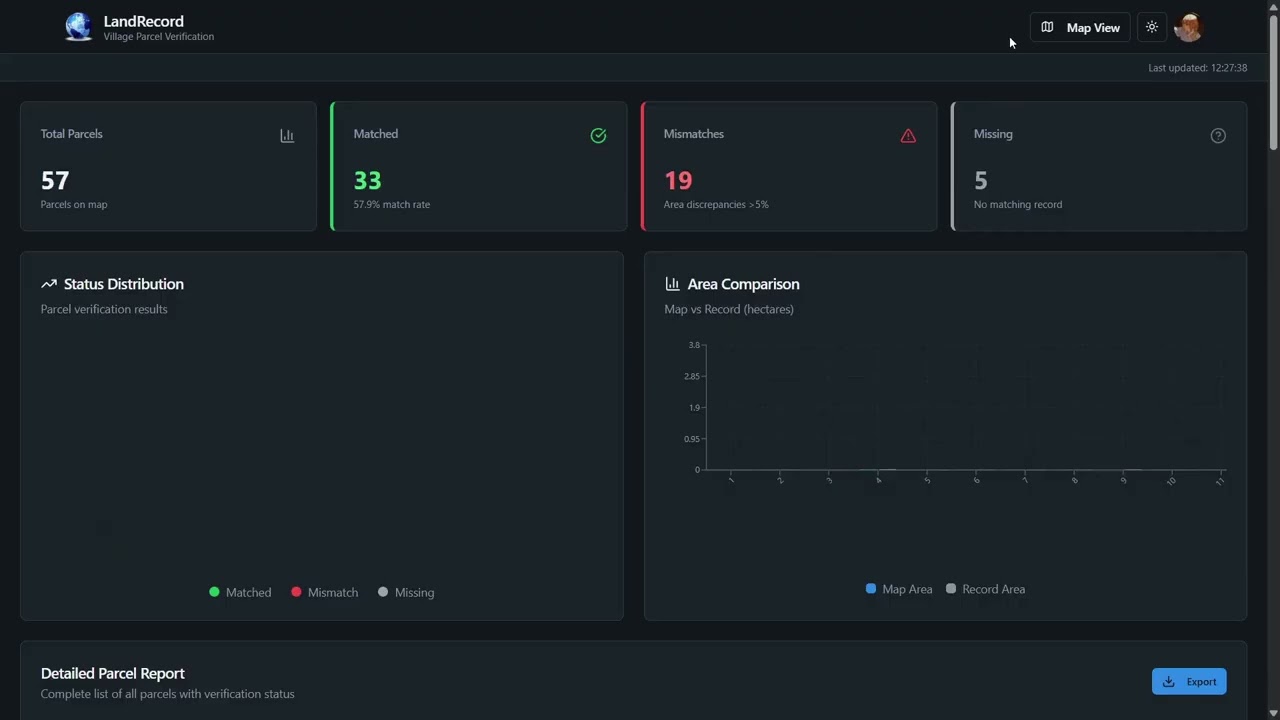This screenshot has height=720, width=1280.
Task: Open the Map View button
Action: point(1080,27)
